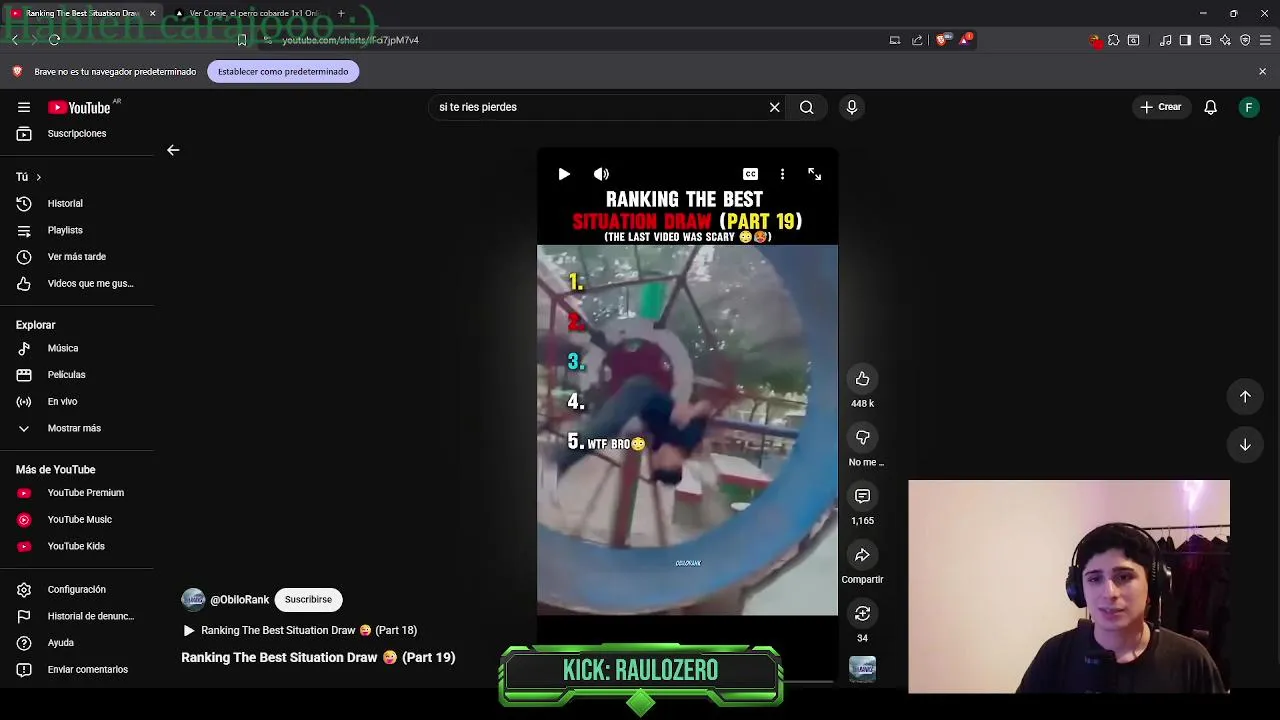This screenshot has width=1280, height=720.
Task: Click the Crear button
Action: coord(1160,107)
